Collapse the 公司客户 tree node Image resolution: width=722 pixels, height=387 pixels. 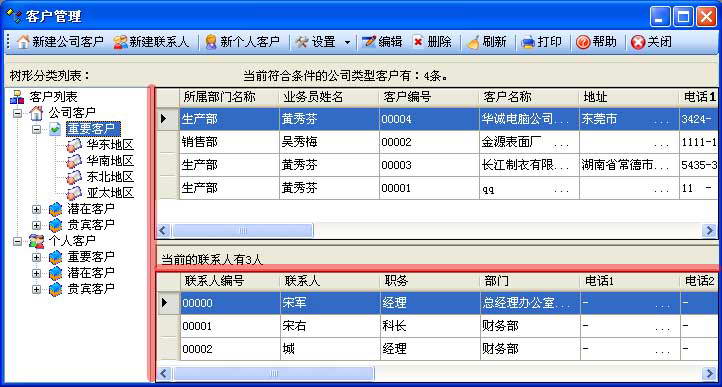(17, 113)
